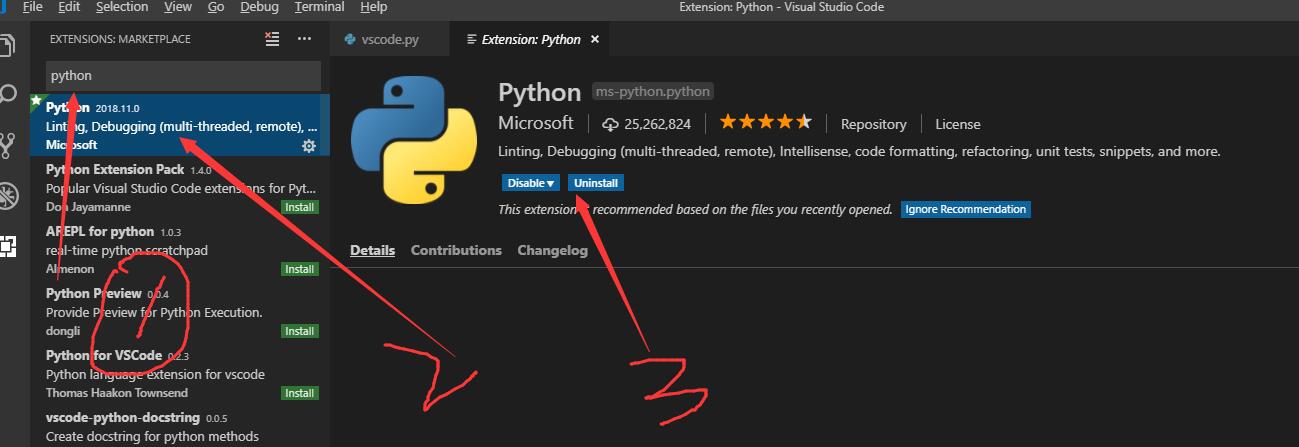Open the Debug menu
Screen dimensions: 1299x447
pos(260,7)
